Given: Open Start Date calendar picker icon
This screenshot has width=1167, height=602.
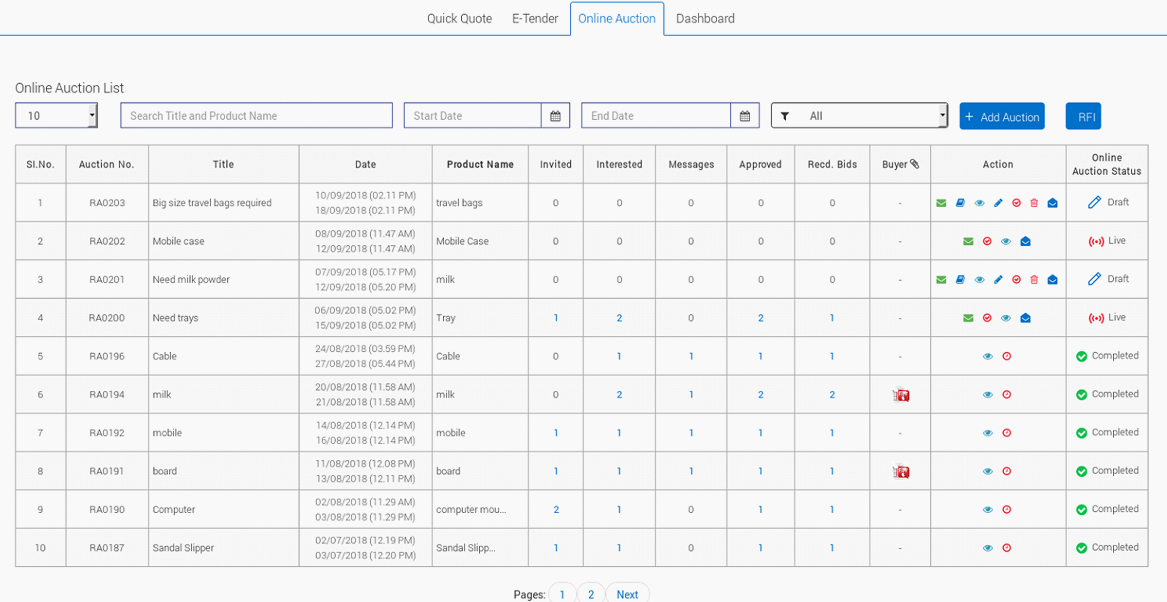Looking at the screenshot, I should click(x=555, y=116).
